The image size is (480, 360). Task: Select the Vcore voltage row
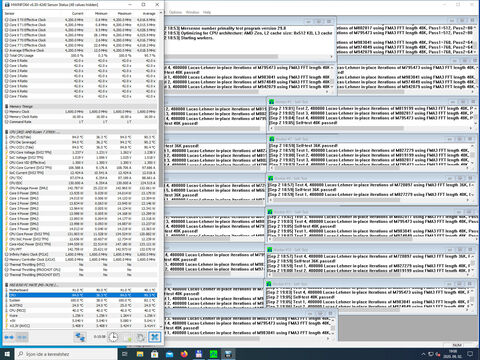click(x=80, y=315)
